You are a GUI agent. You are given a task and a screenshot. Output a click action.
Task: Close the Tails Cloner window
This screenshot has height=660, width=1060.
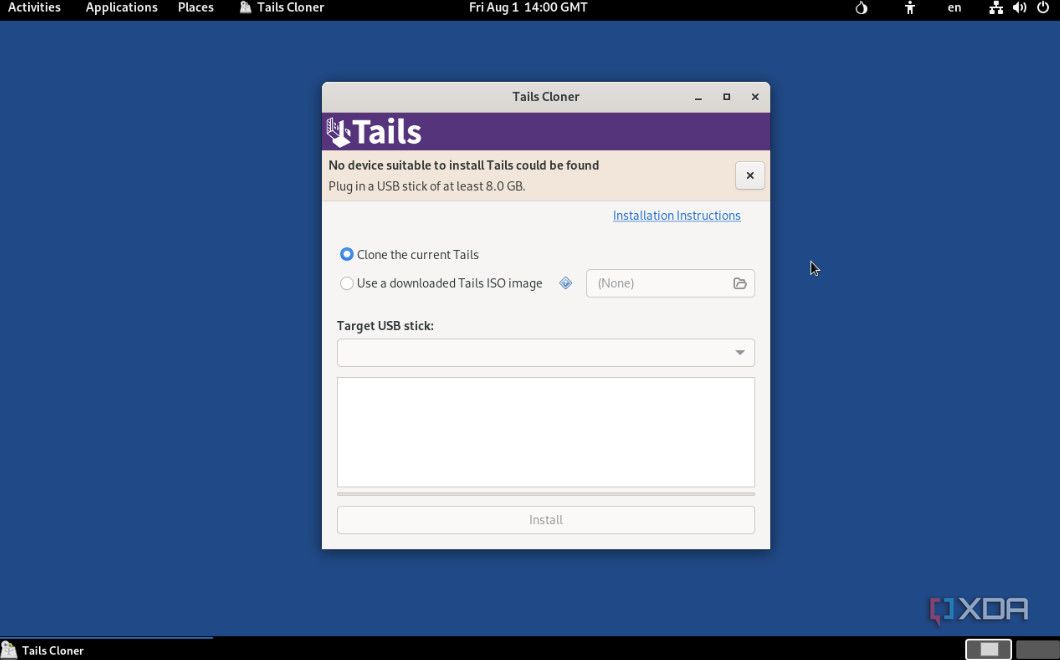[755, 97]
